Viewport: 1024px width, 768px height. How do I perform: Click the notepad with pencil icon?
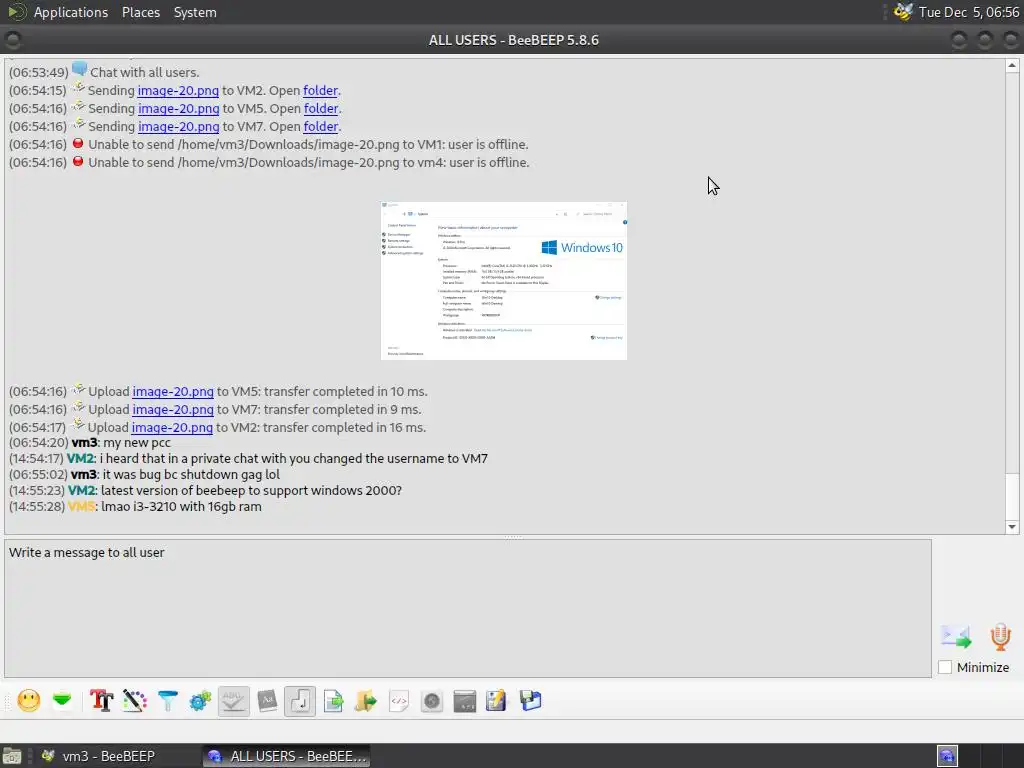(496, 701)
